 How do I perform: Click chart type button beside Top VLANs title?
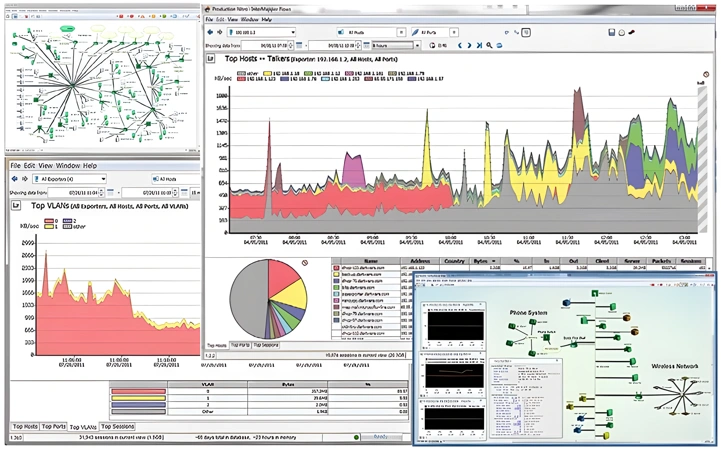point(16,205)
